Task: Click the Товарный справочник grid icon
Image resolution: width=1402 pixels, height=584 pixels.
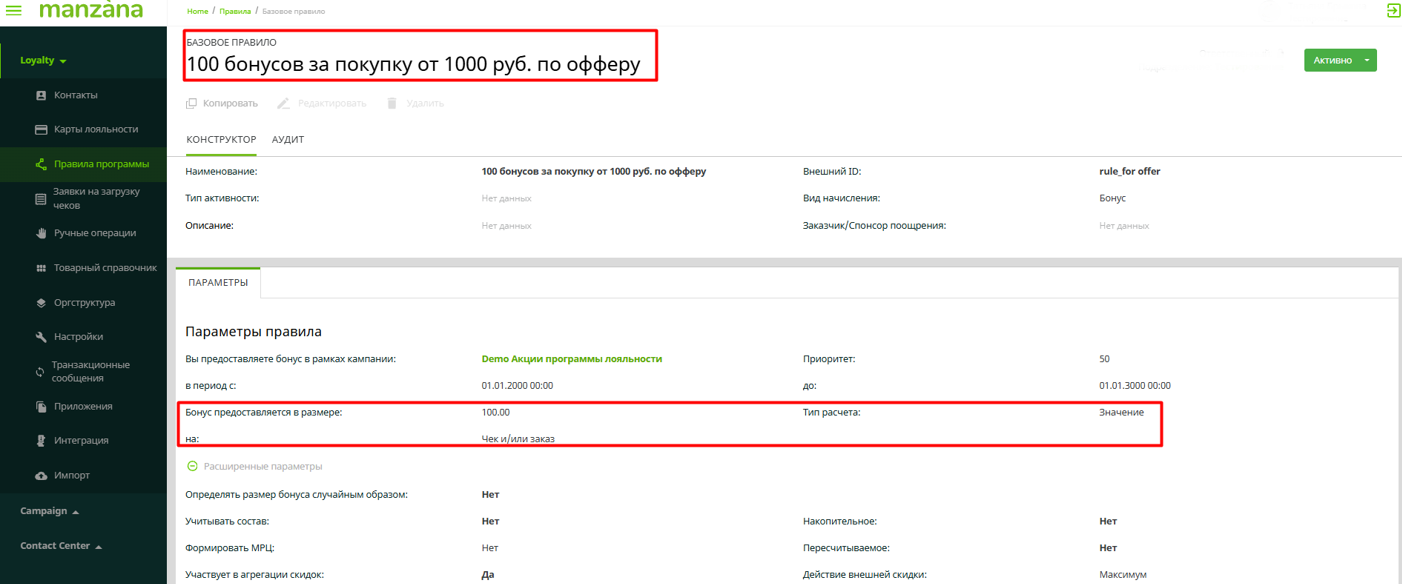Action: [41, 268]
